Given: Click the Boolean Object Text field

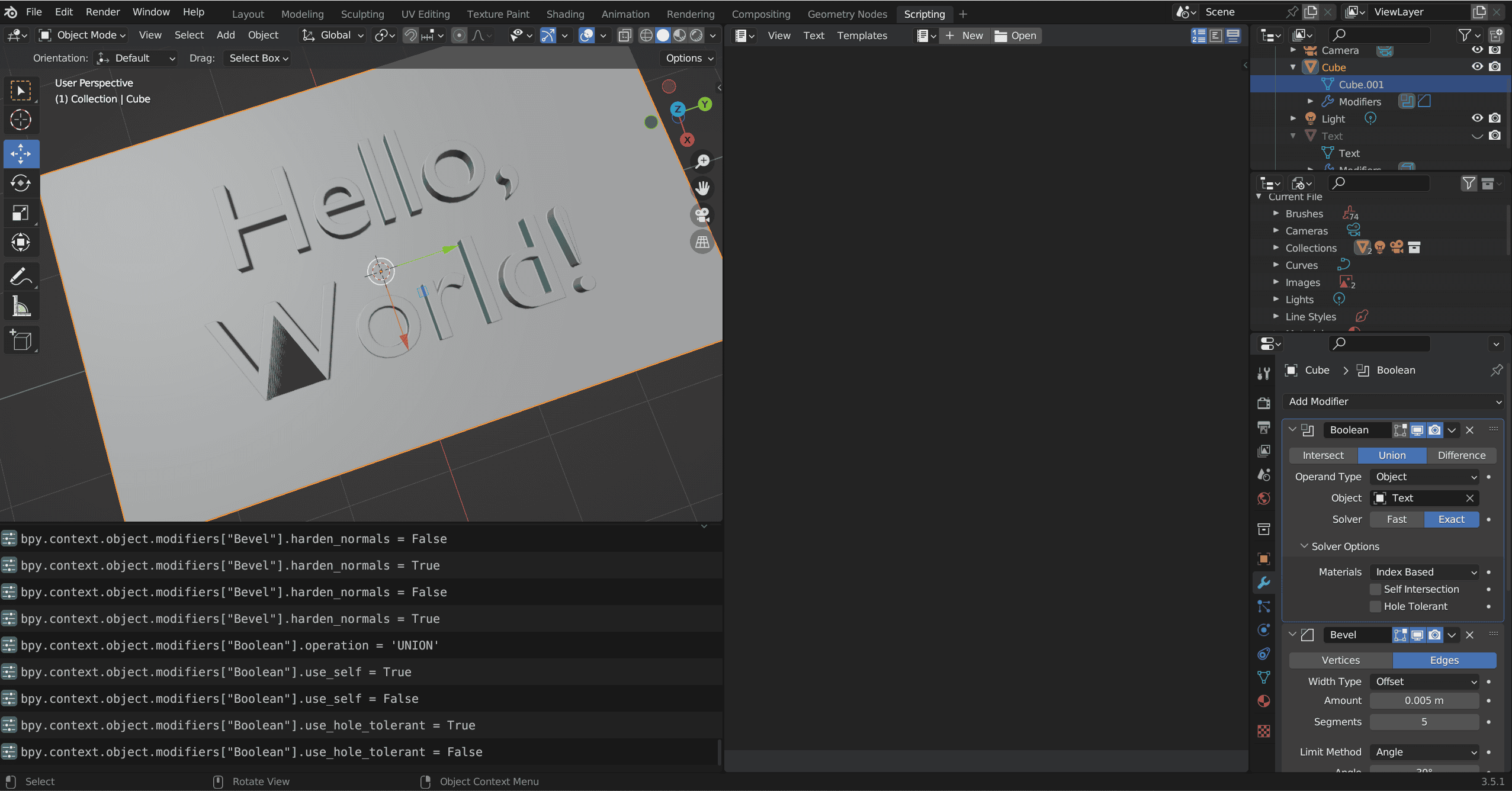Looking at the screenshot, I should tap(1424, 498).
